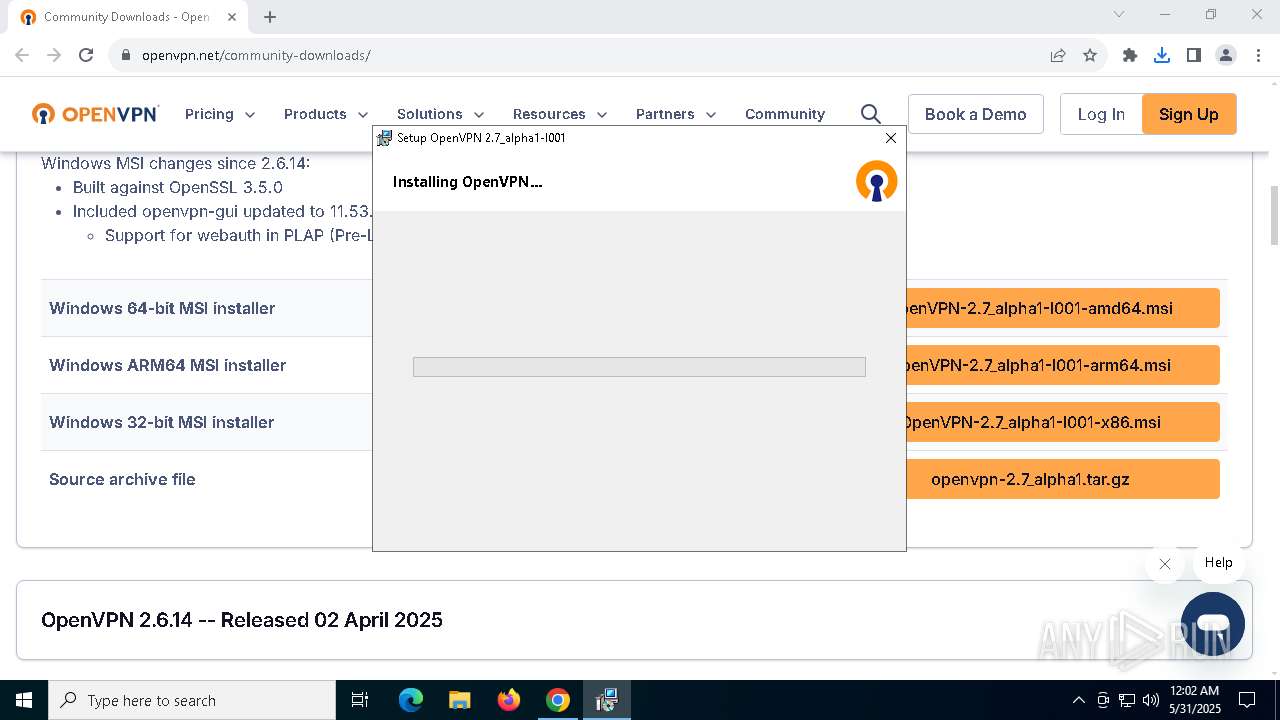Open the Community nav item
Image resolution: width=1280 pixels, height=720 pixels.
(785, 114)
